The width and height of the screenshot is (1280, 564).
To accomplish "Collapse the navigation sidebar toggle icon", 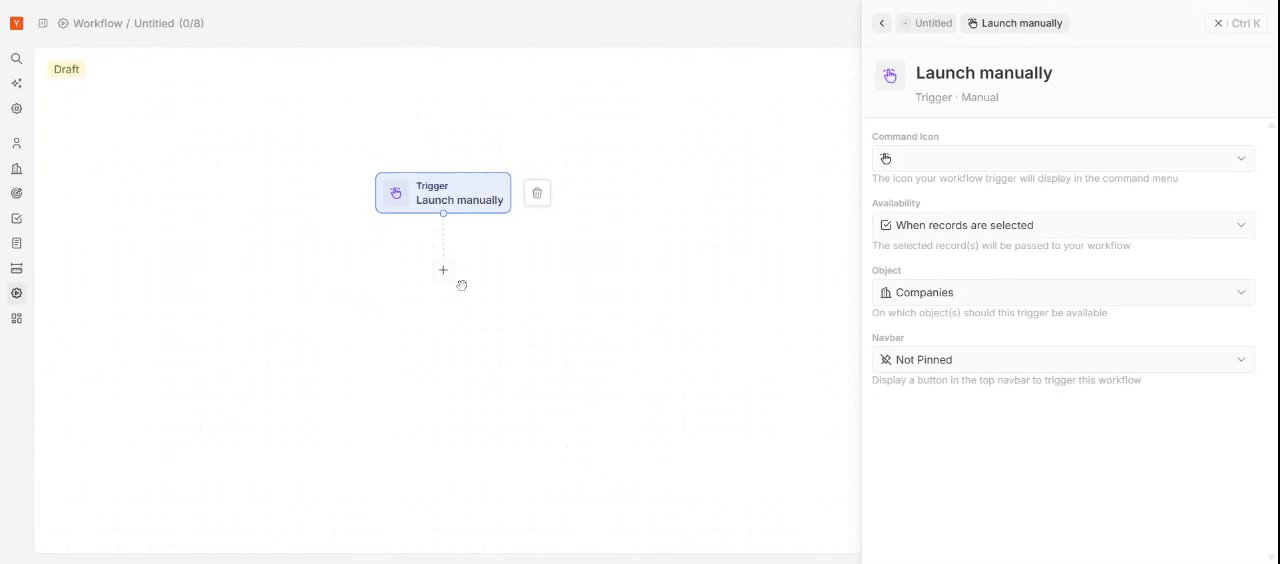I will point(43,23).
